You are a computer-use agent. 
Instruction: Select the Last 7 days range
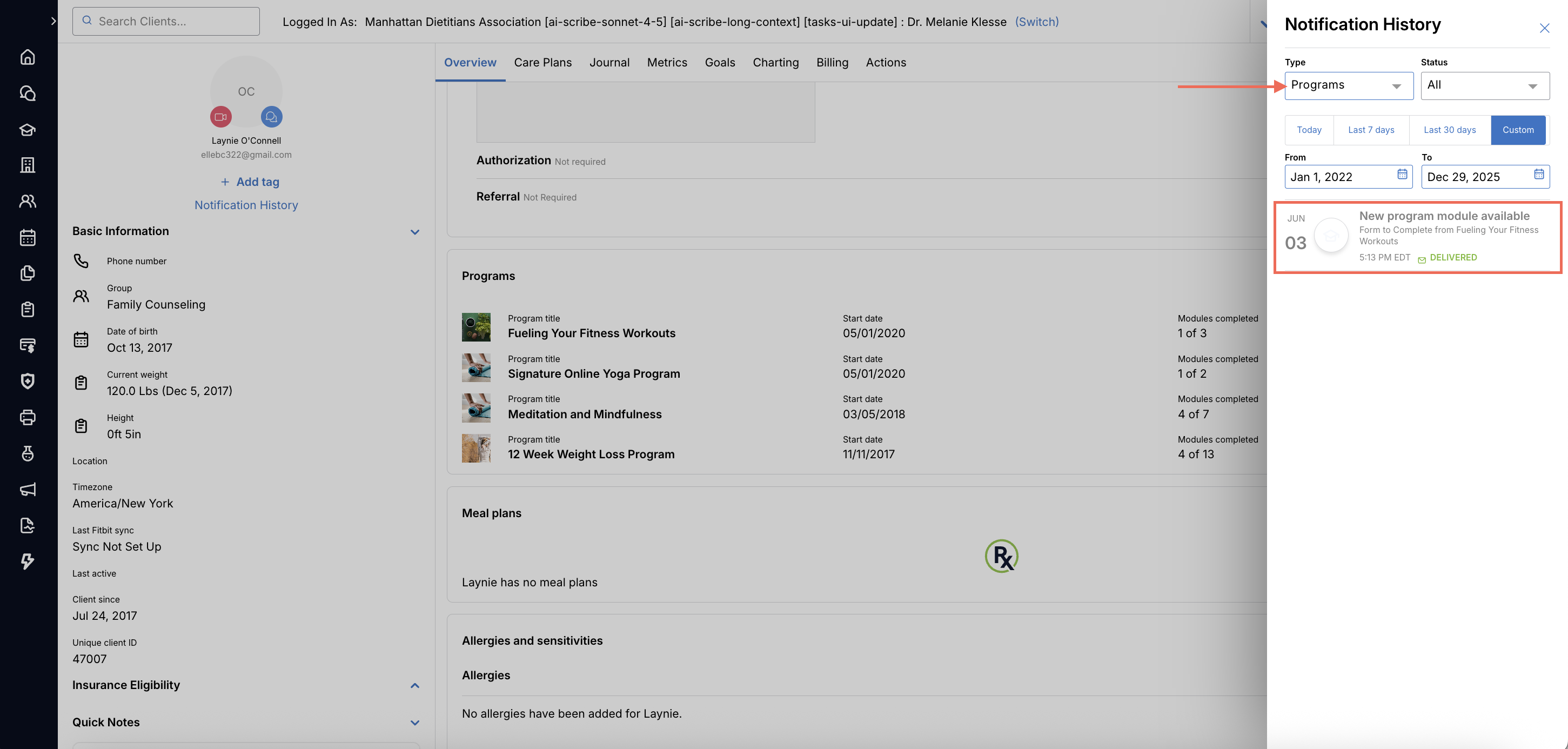coord(1371,130)
